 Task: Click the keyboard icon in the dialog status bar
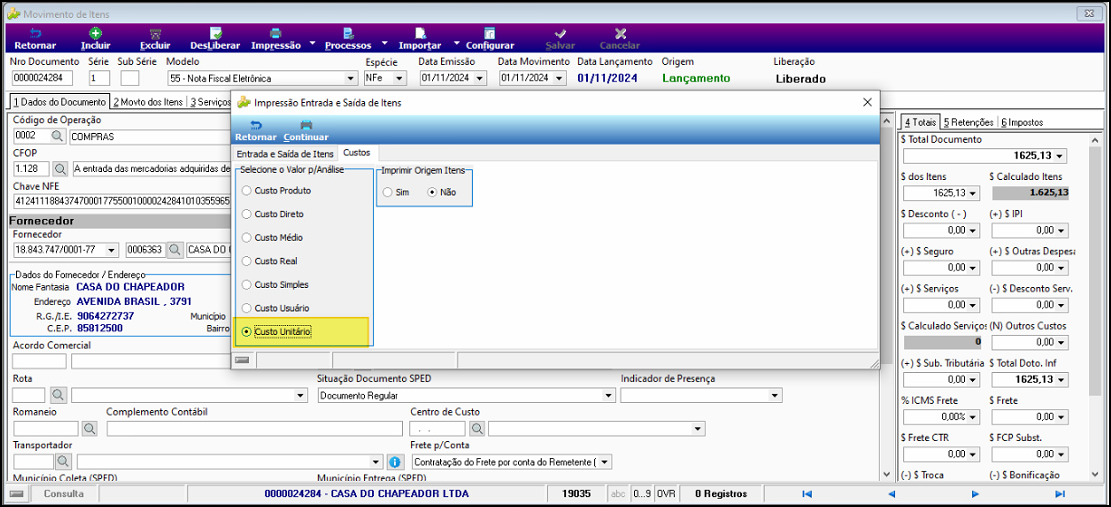242,360
